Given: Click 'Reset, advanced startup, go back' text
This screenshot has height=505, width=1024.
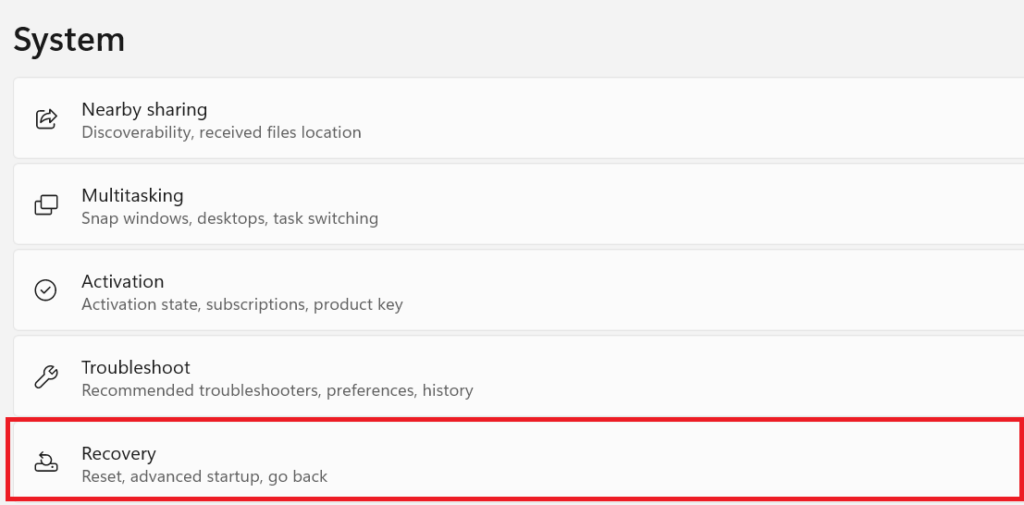Looking at the screenshot, I should 204,476.
